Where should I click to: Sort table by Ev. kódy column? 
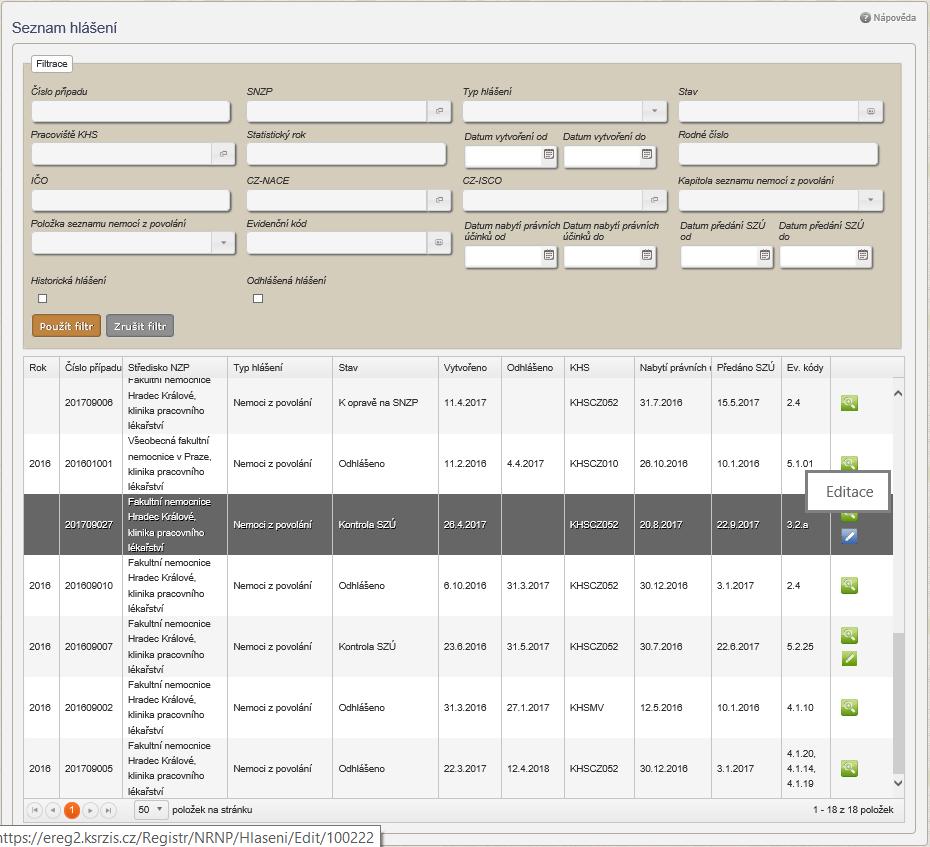(x=805, y=368)
